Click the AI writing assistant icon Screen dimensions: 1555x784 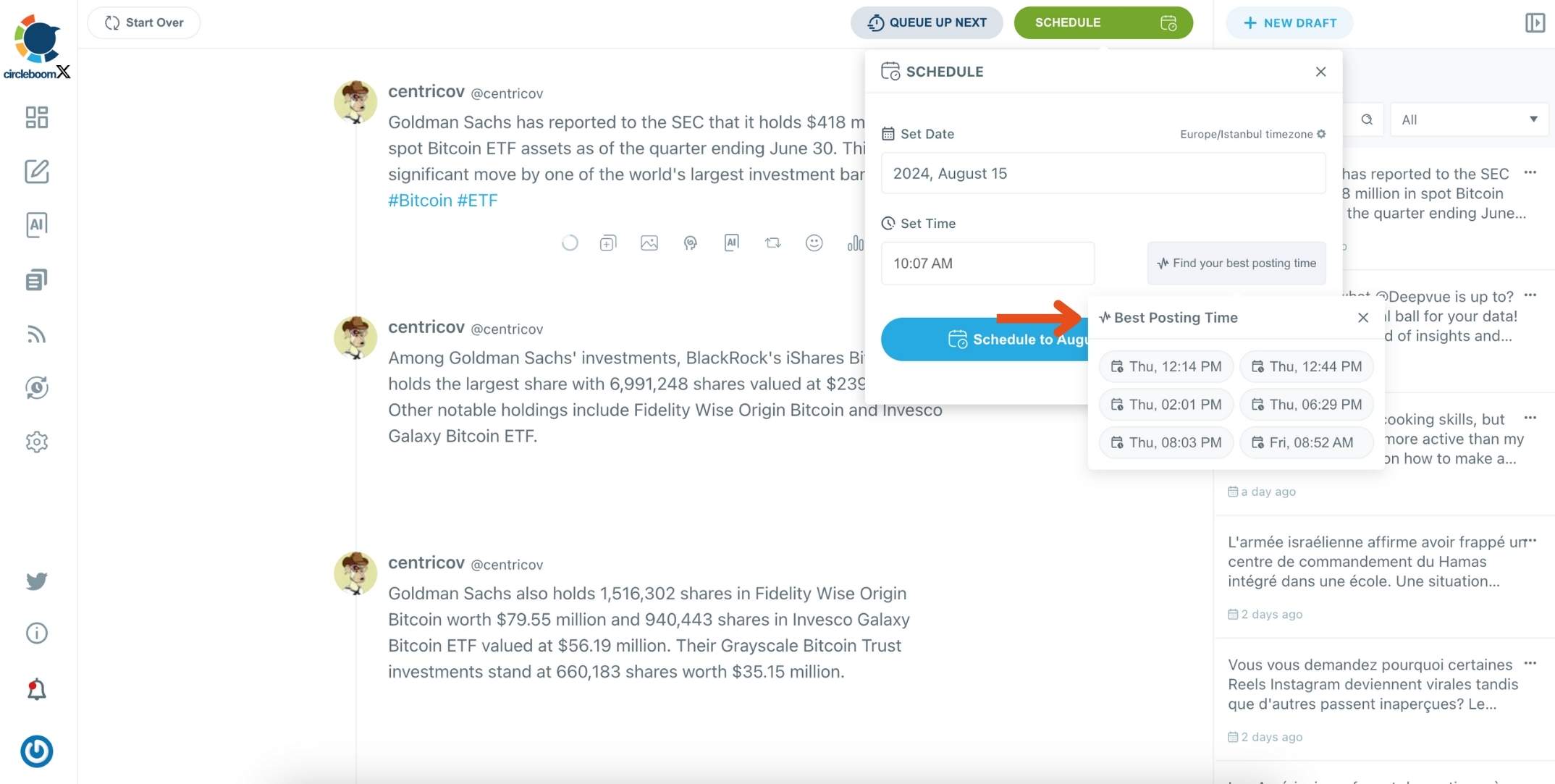pos(36,224)
